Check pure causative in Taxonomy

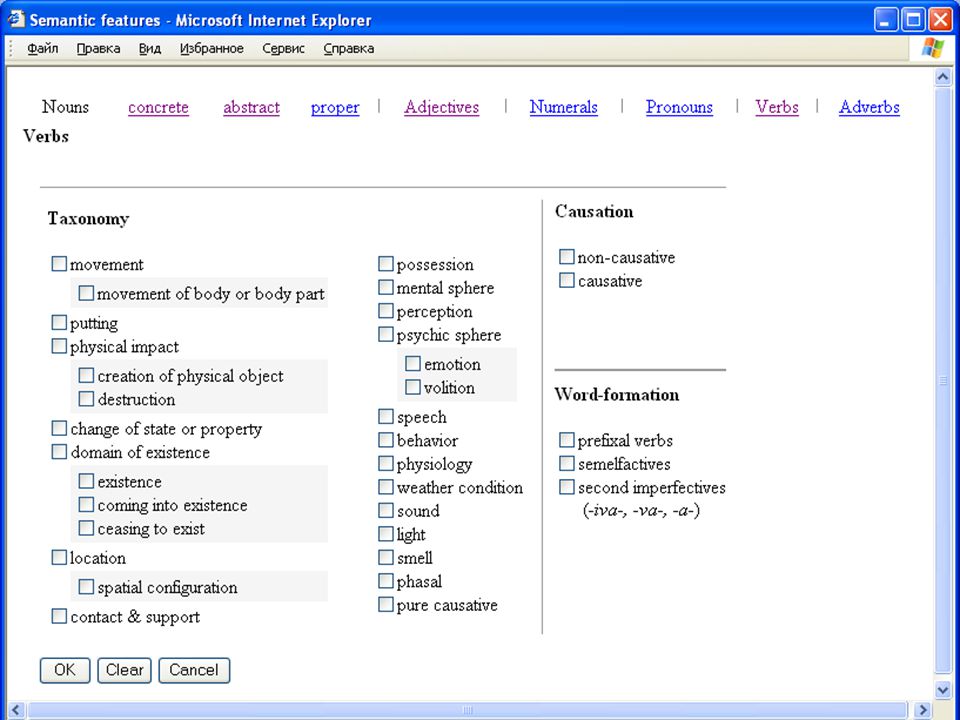click(x=386, y=604)
